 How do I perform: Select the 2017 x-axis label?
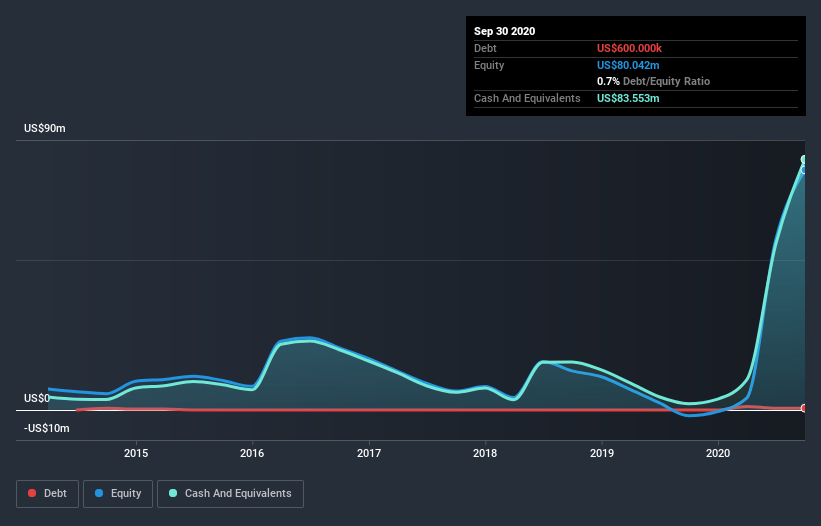tap(369, 453)
